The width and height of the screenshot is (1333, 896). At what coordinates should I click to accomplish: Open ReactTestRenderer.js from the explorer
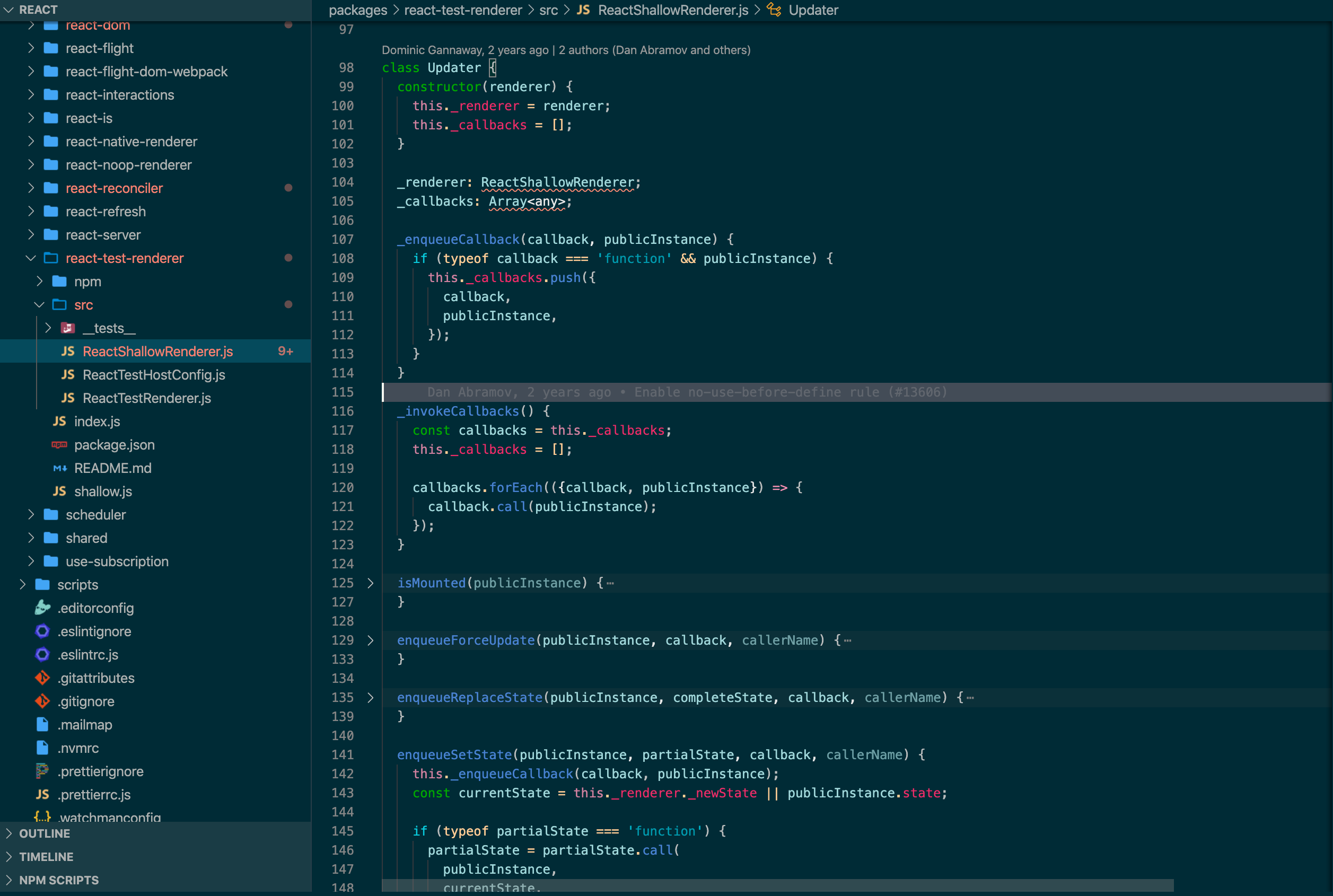tap(147, 398)
